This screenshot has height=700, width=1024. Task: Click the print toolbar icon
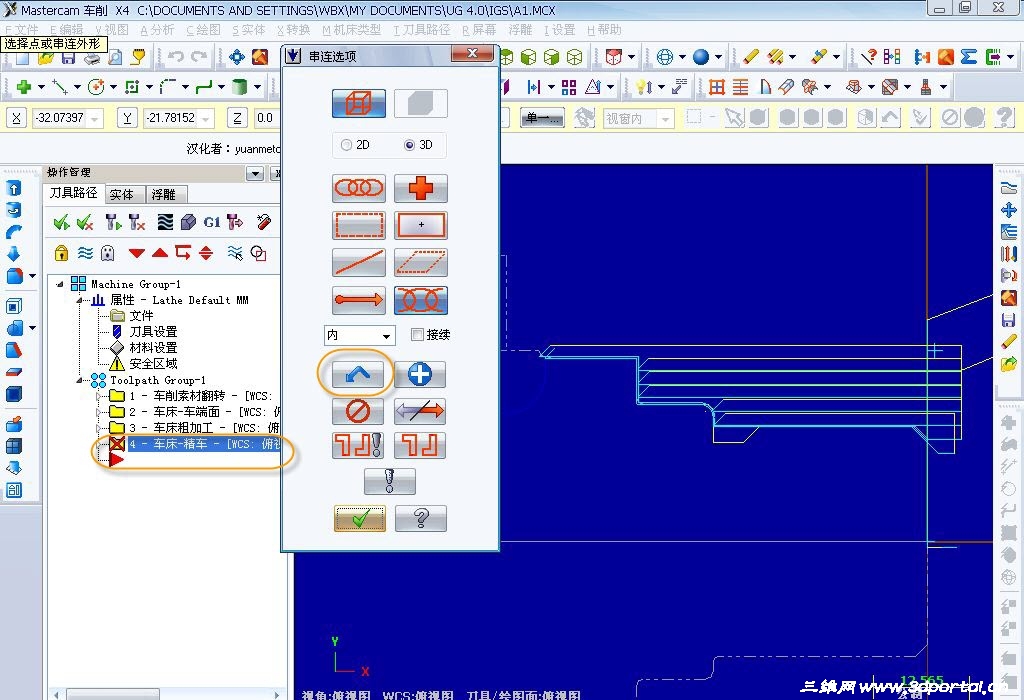point(92,57)
